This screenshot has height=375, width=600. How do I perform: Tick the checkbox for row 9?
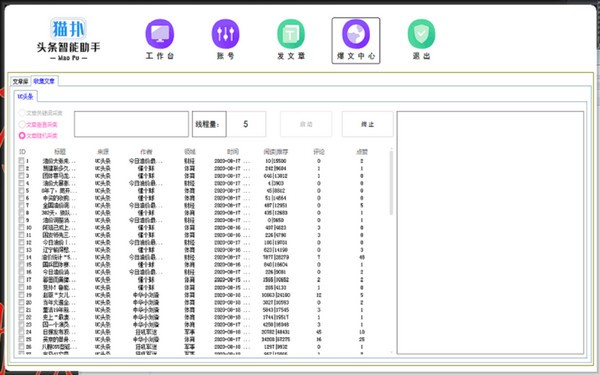(x=21, y=220)
